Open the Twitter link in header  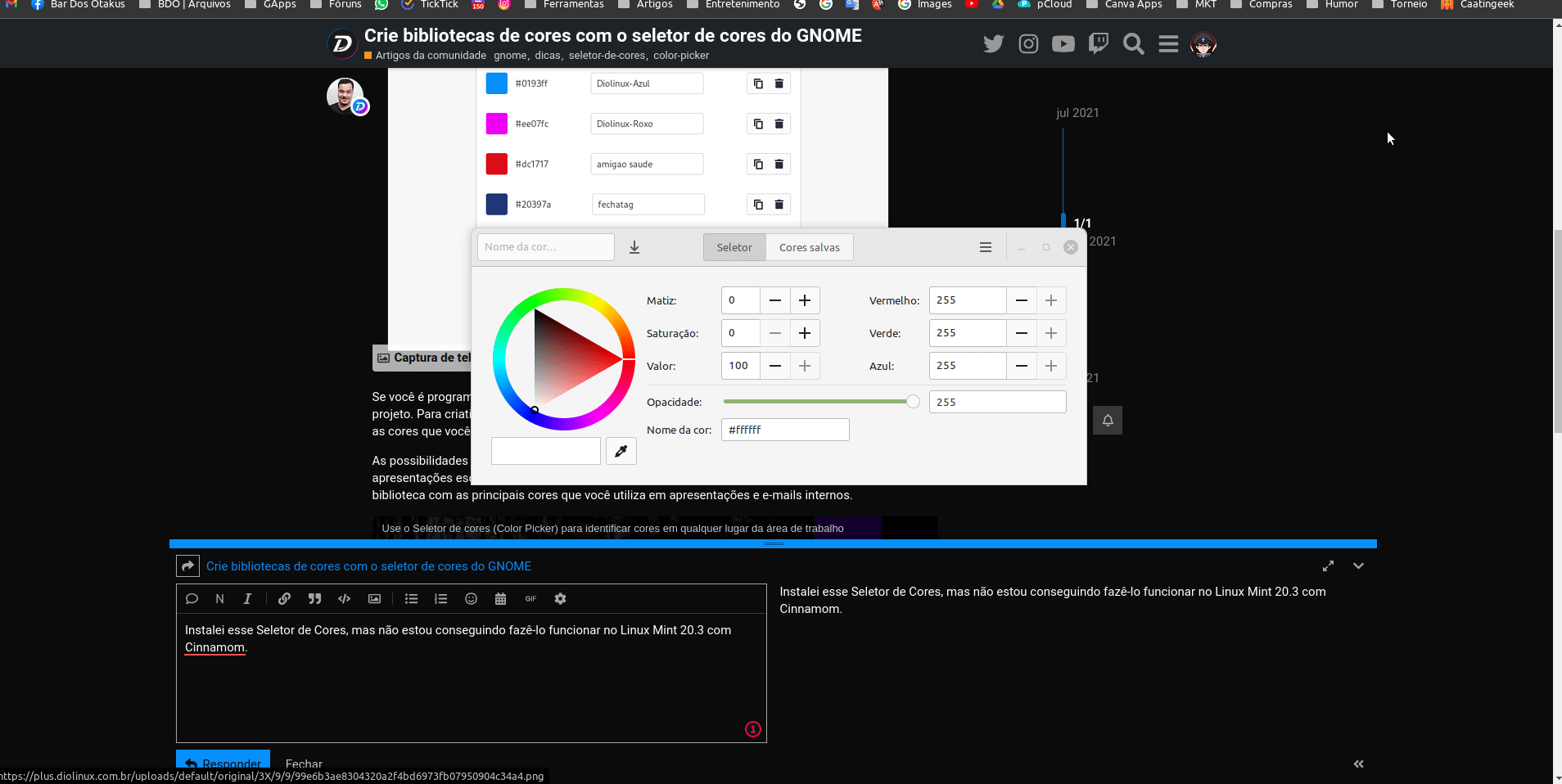993,44
